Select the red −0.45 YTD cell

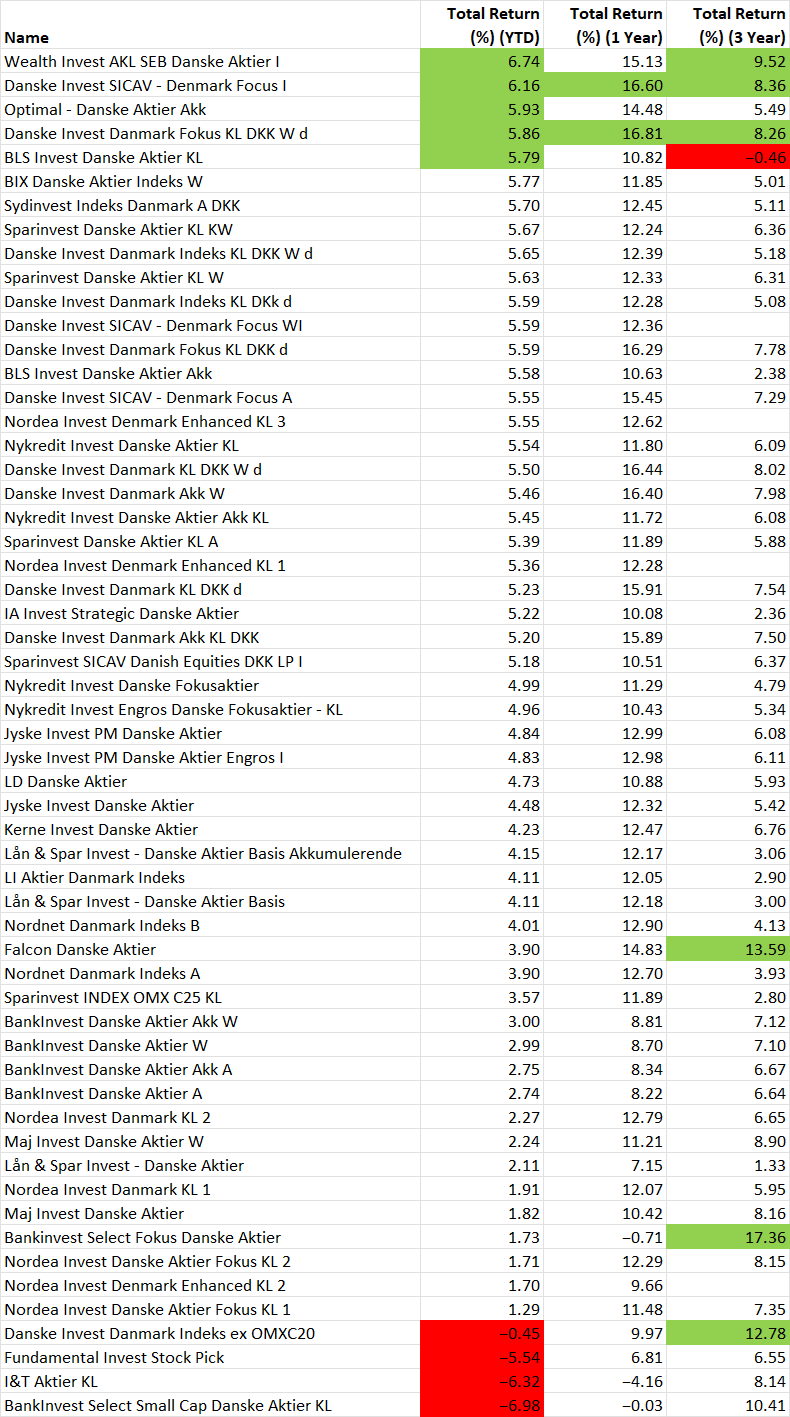pyautogui.click(x=482, y=1333)
